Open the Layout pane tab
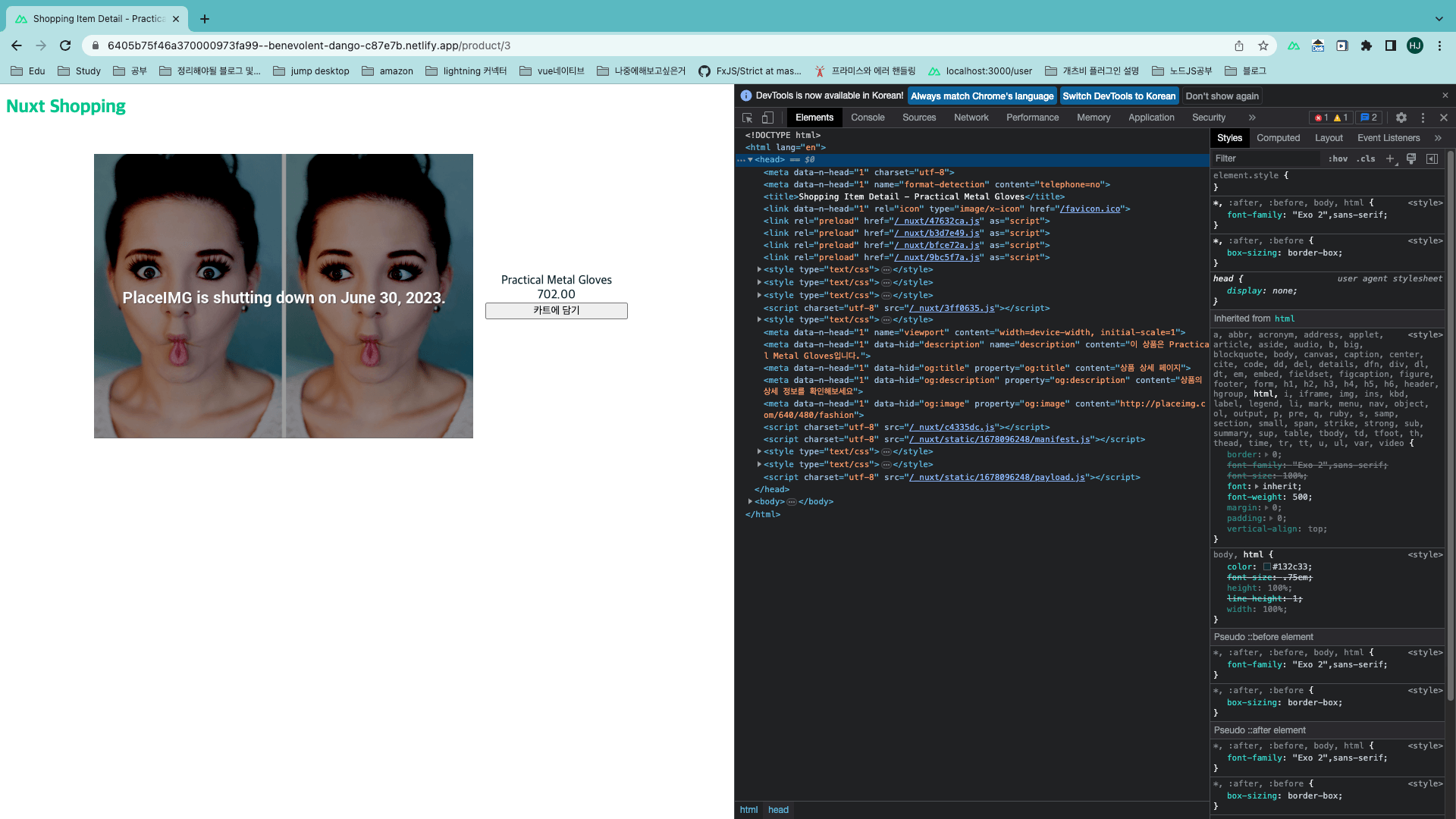This screenshot has width=1456, height=819. [x=1329, y=138]
